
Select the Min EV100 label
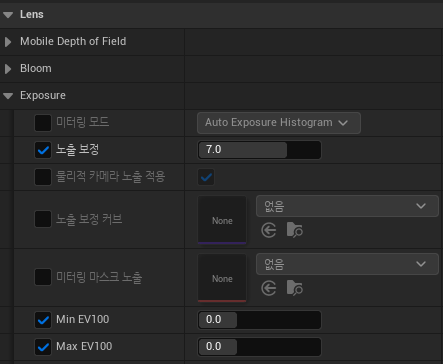[83, 319]
